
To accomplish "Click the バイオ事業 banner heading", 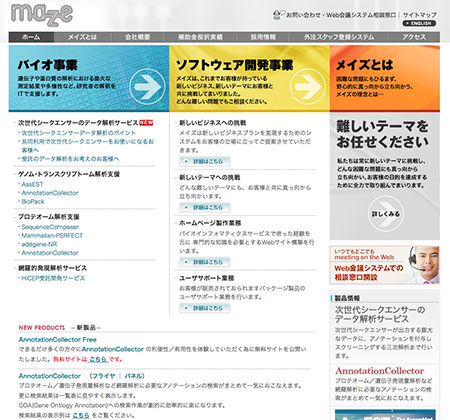I will click(47, 65).
